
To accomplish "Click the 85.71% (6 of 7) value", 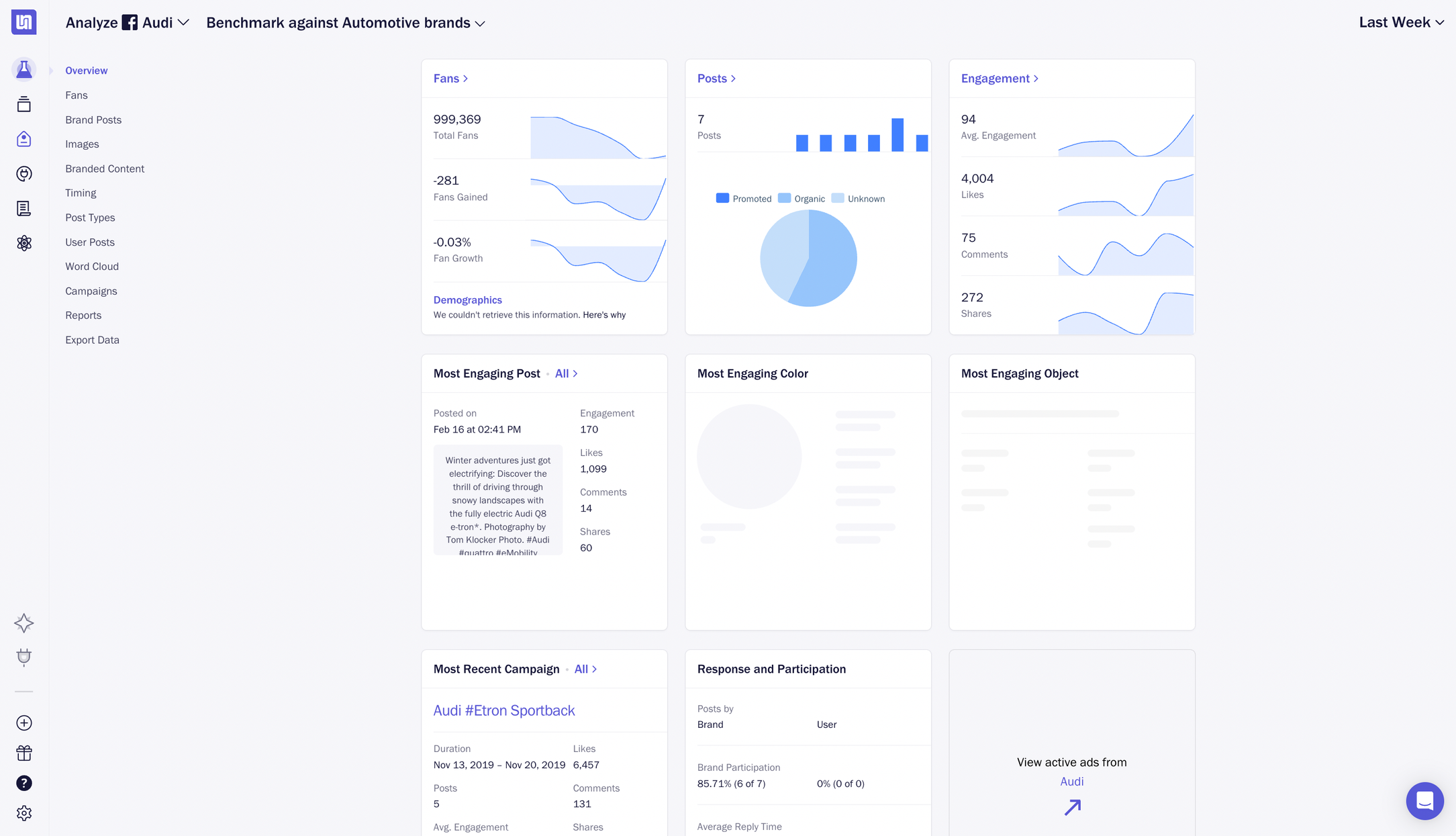I will pos(731,784).
